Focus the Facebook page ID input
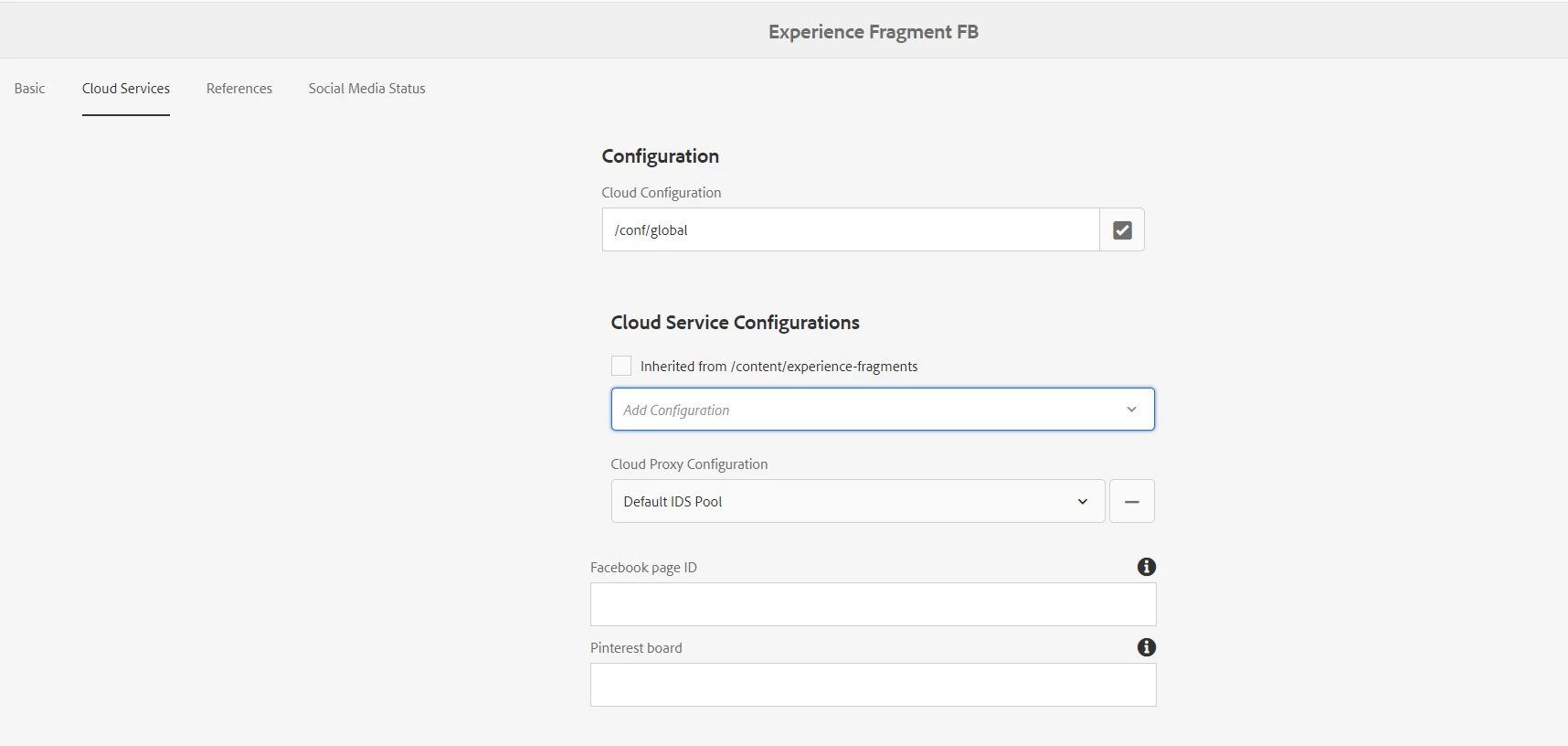This screenshot has height=746, width=1568. coord(873,604)
